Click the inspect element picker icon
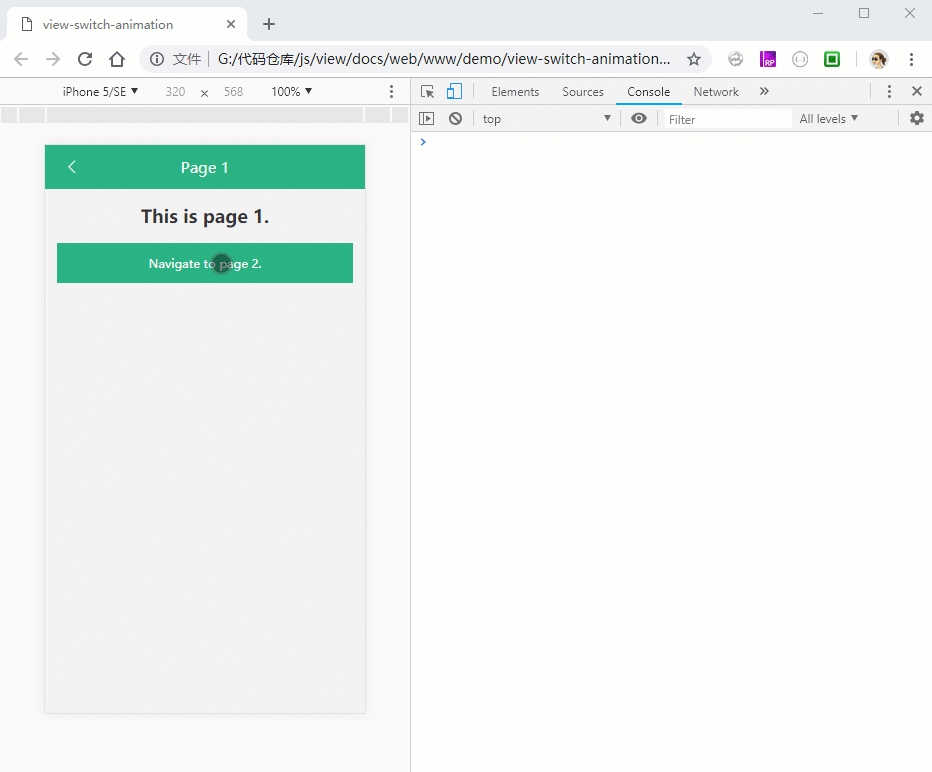This screenshot has height=772, width=932. coord(427,92)
